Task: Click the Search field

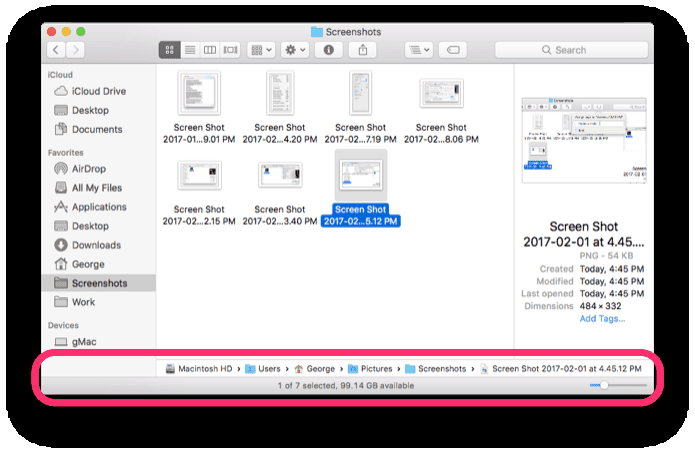Action: 571,50
